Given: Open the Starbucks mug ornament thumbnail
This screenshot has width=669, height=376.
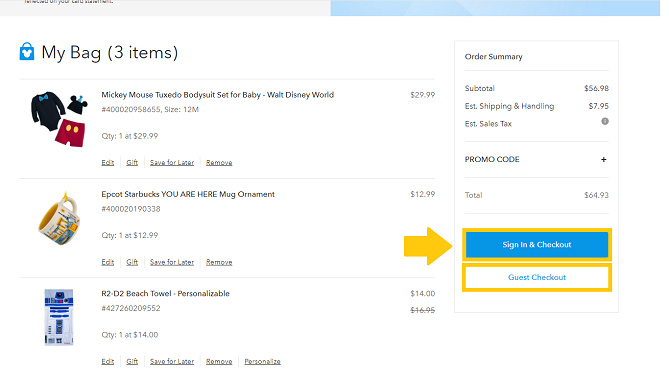Looking at the screenshot, I should [x=59, y=219].
